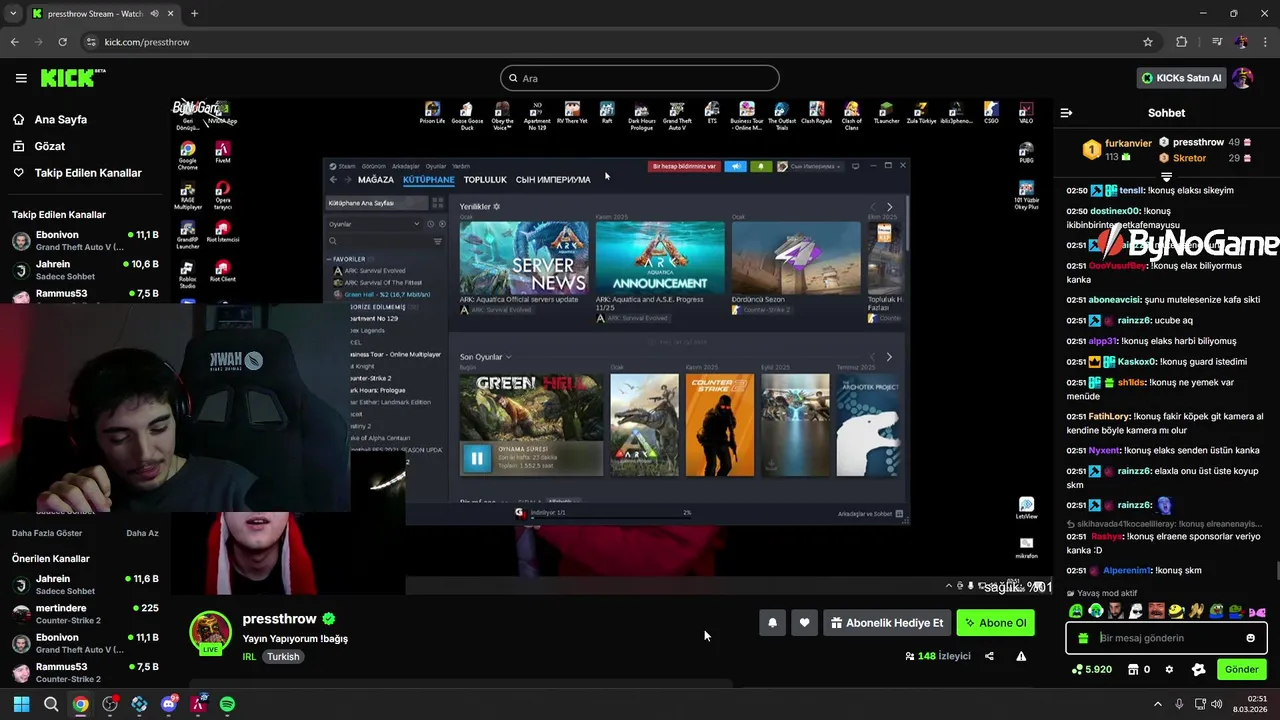
Task: Open Steam green notification bell
Action: tap(760, 166)
